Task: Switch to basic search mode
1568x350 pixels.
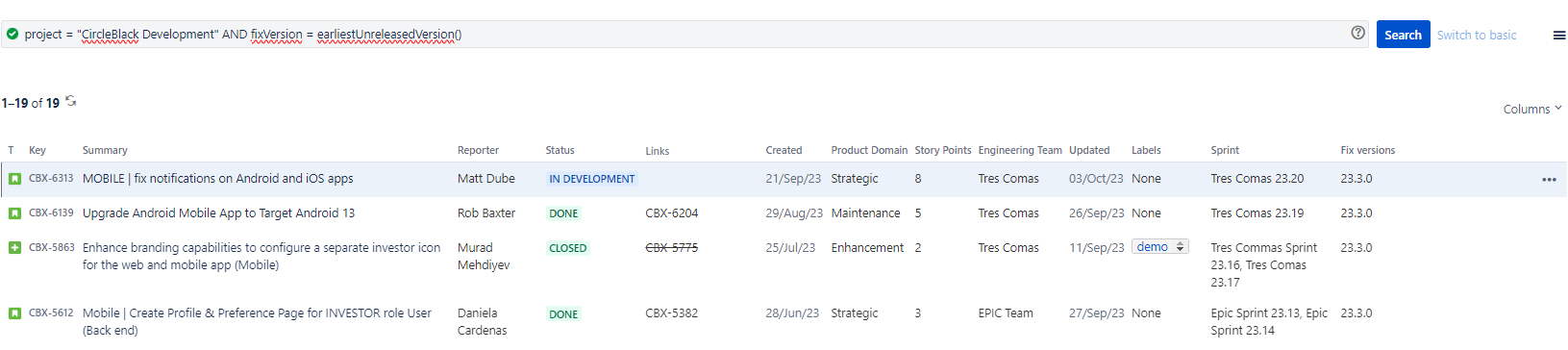Action: (1477, 35)
